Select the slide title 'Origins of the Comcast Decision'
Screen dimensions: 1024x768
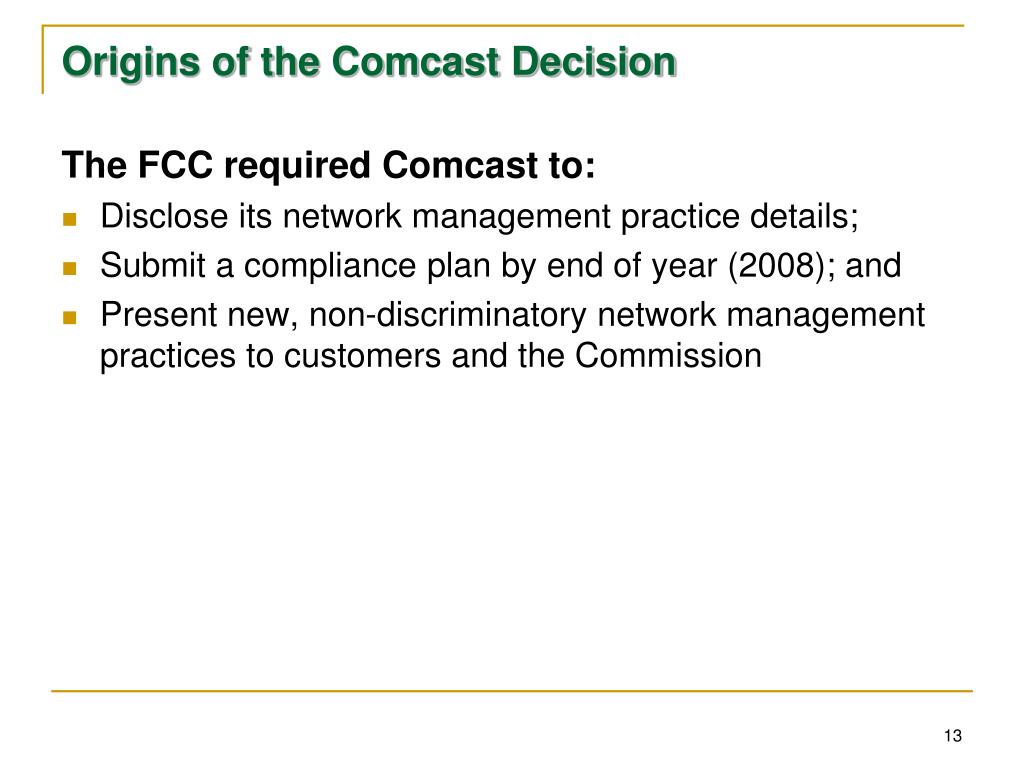(369, 63)
